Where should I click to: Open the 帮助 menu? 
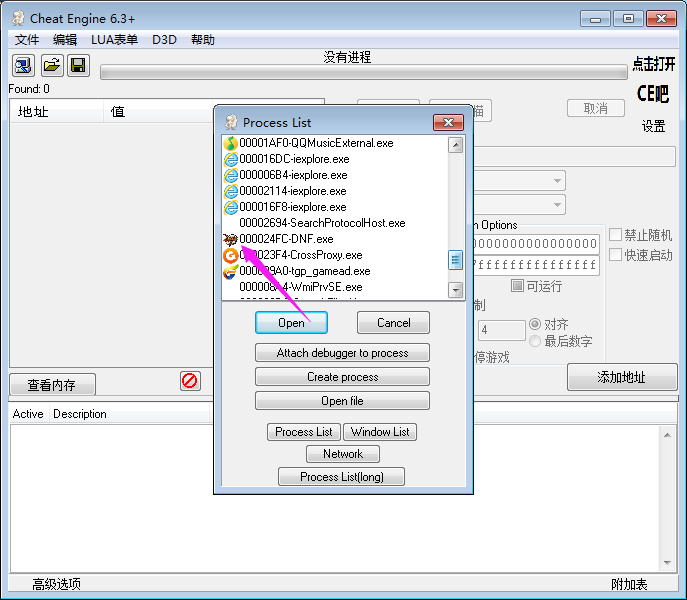click(203, 40)
